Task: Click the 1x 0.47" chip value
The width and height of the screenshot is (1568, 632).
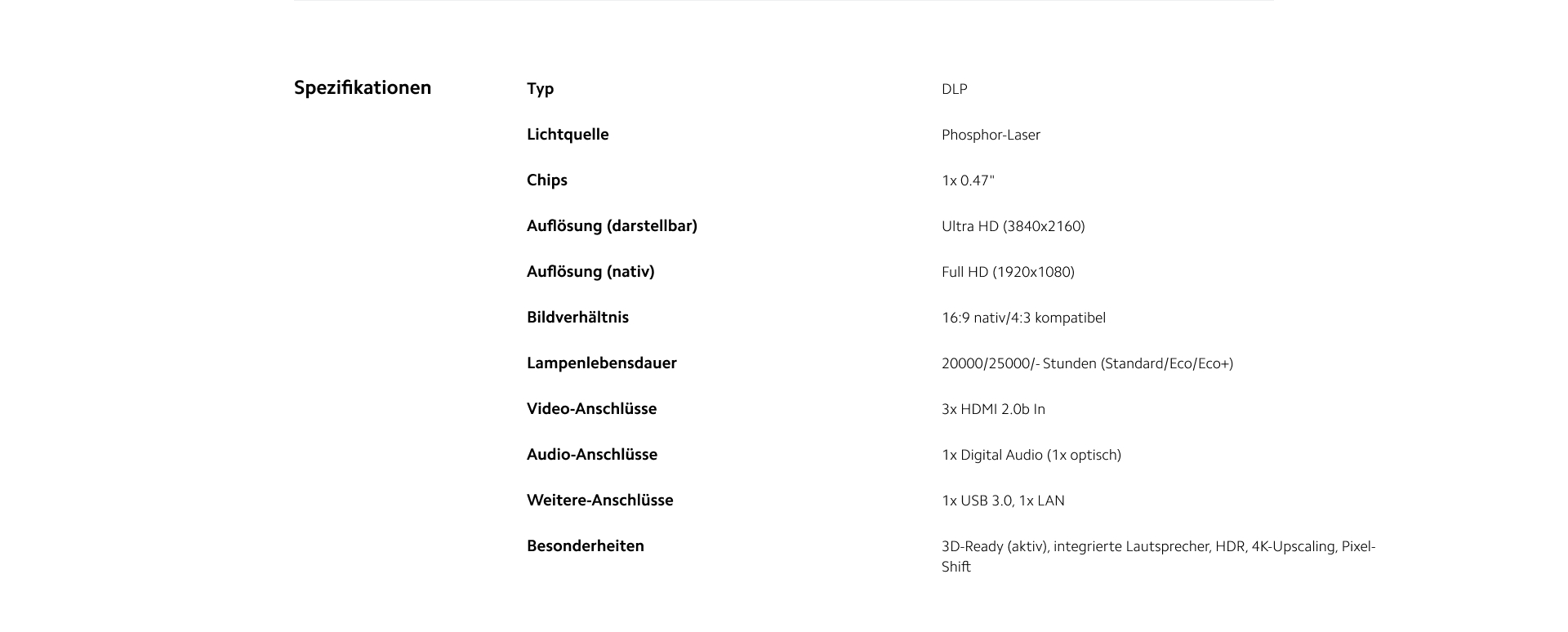Action: [968, 180]
